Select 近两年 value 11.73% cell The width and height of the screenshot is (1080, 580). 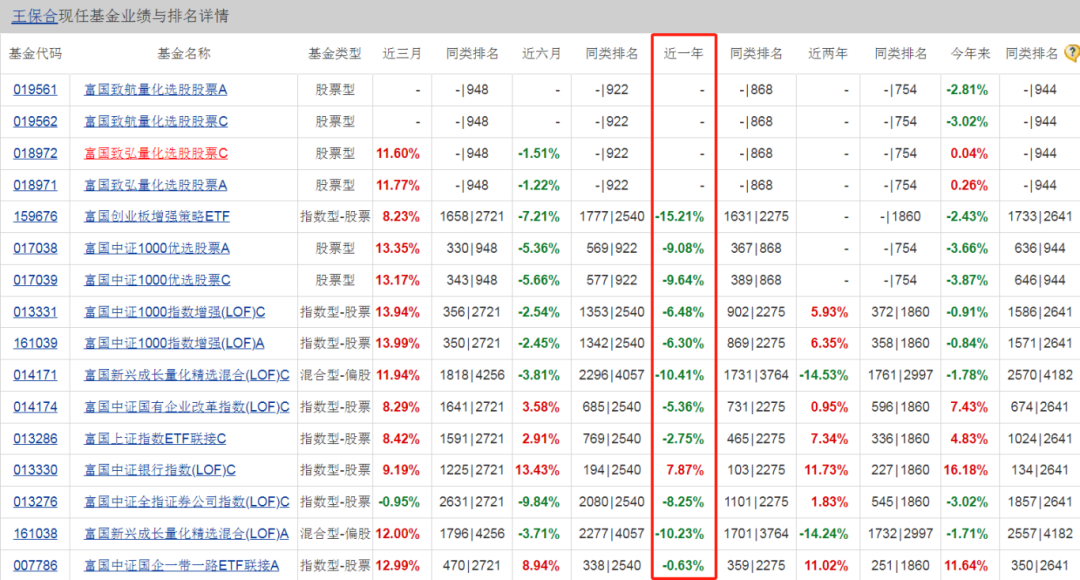tap(828, 470)
